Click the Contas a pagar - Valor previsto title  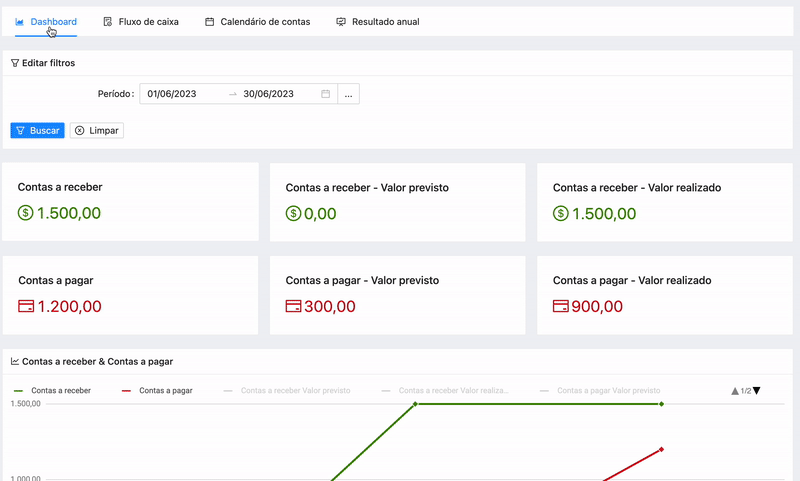pos(362,281)
